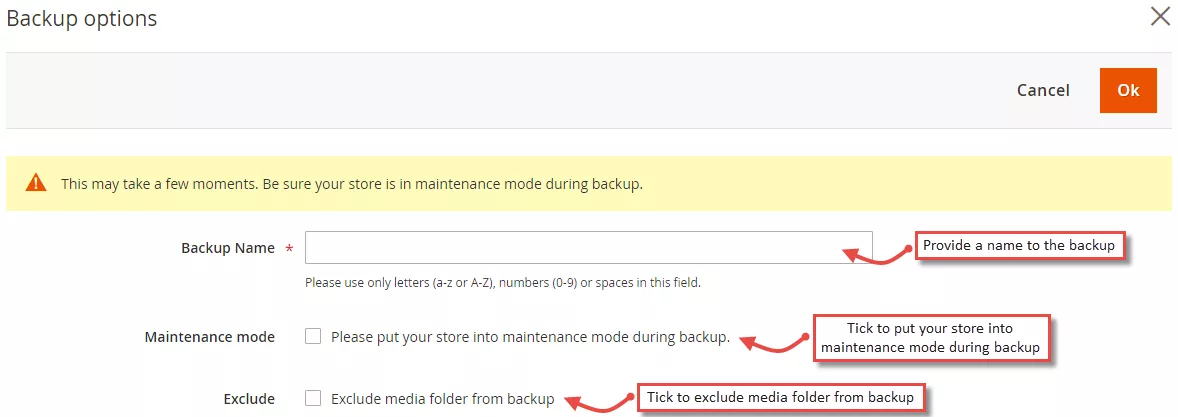Click the 'Backup Name' field label

227,248
